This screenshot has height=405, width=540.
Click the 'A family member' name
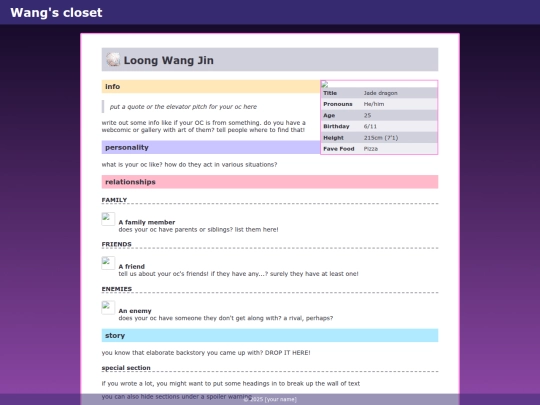point(147,222)
